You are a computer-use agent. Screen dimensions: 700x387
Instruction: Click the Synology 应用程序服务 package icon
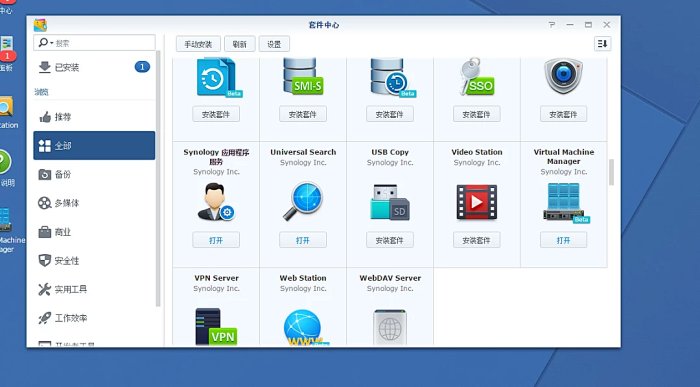(216, 202)
